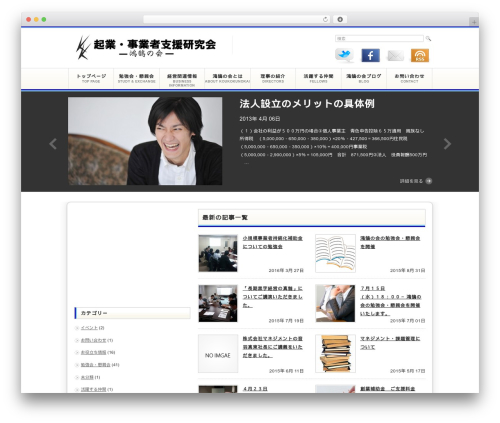Click the KK site logo in header

[x=83, y=48]
